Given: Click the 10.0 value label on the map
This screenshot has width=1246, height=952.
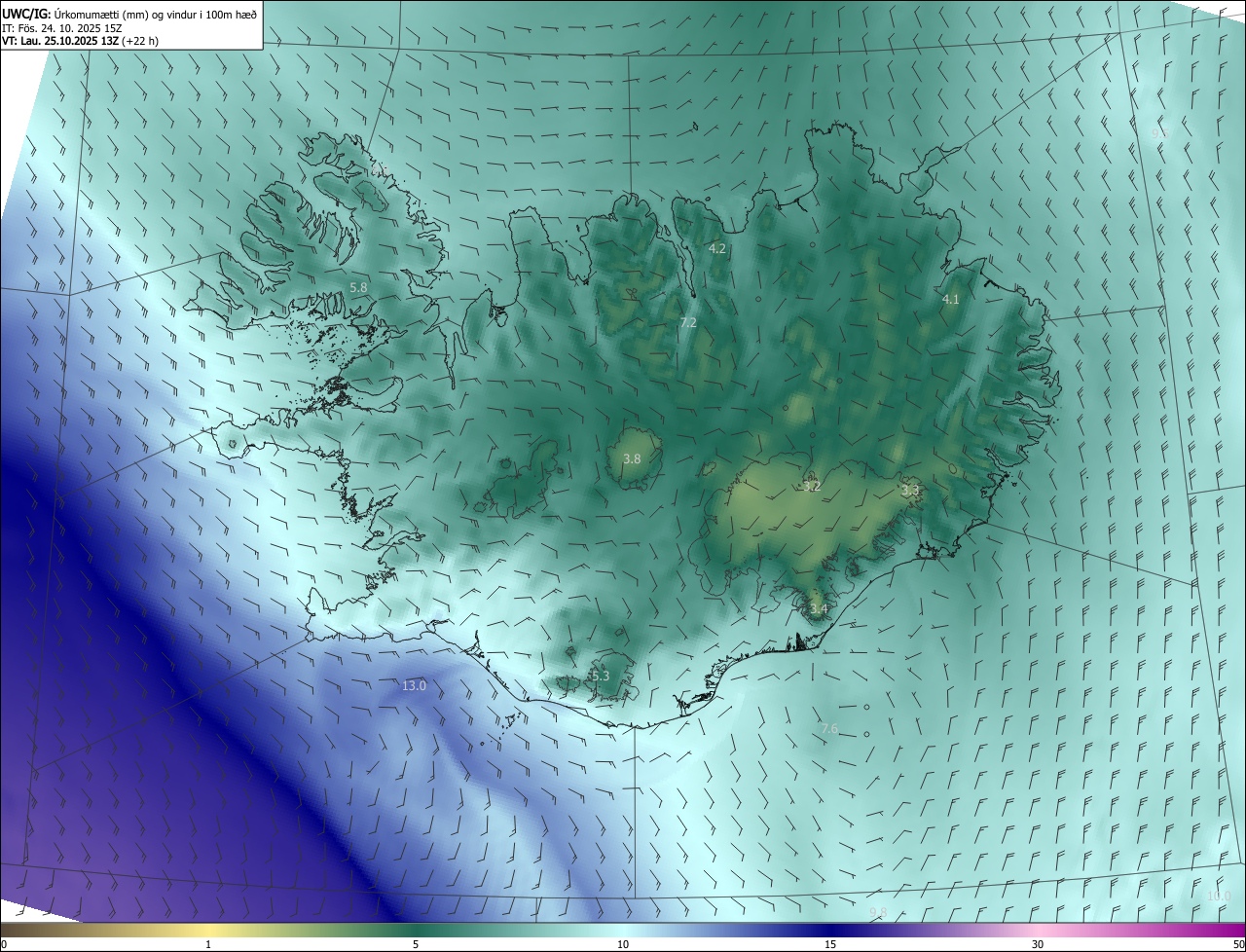Looking at the screenshot, I should (x=1219, y=897).
